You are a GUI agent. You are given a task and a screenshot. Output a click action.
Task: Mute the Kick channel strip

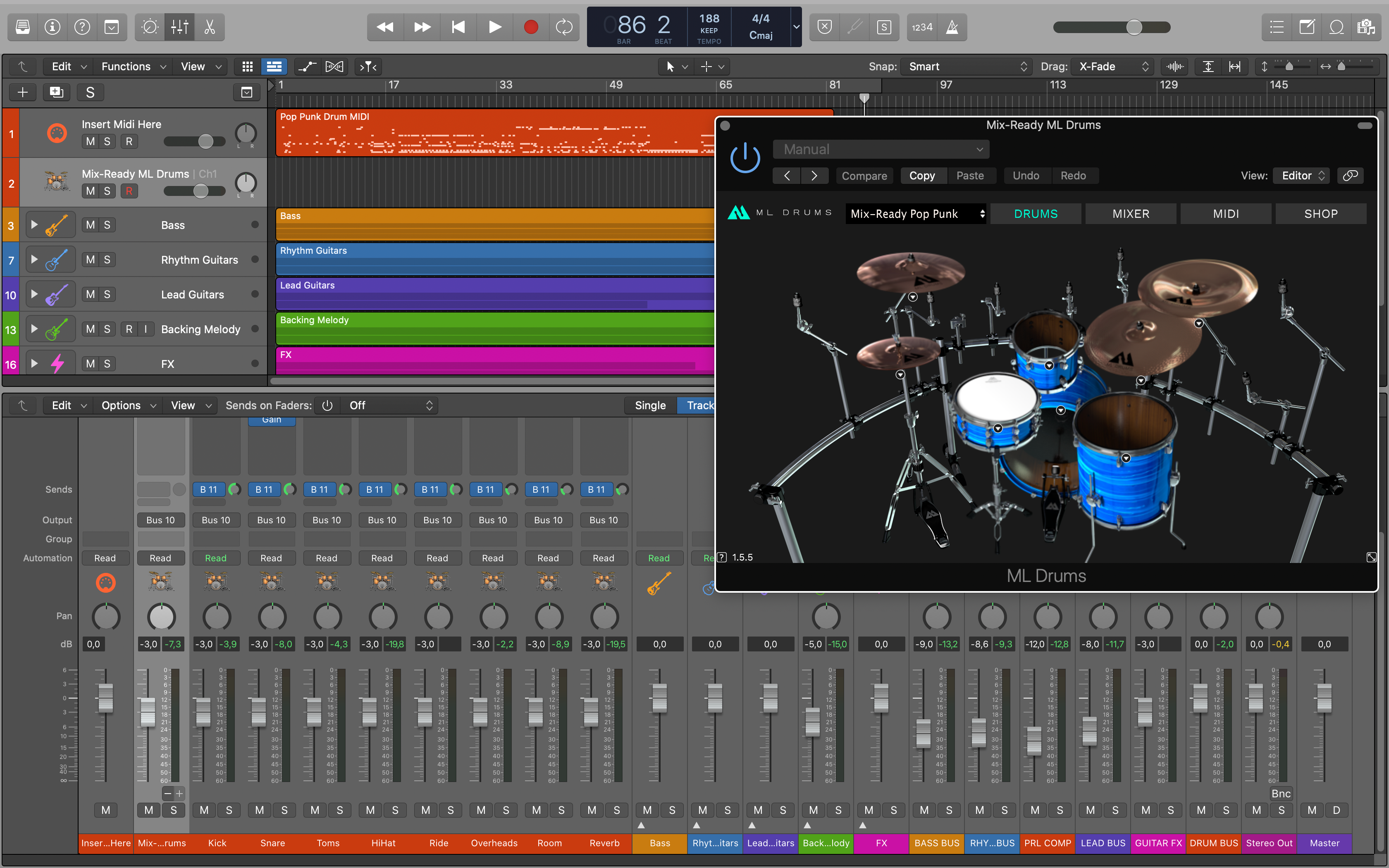(x=204, y=810)
